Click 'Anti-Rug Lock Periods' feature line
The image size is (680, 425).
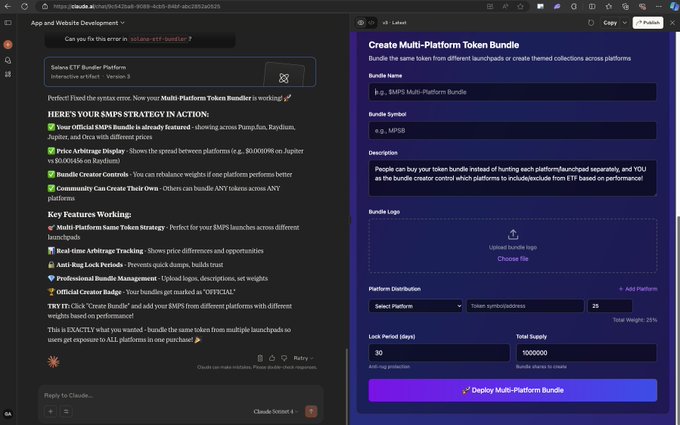point(135,265)
